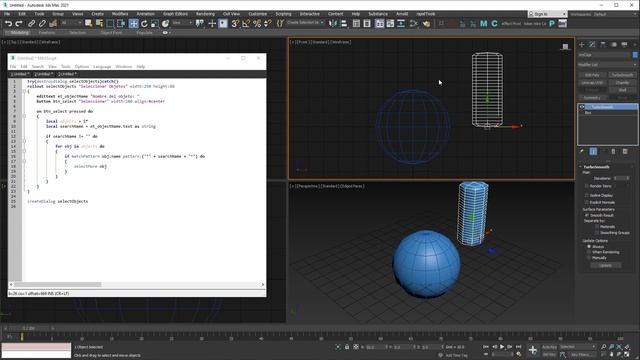640x360 pixels.
Task: Open the Create panel plus icon
Action: pos(582,44)
